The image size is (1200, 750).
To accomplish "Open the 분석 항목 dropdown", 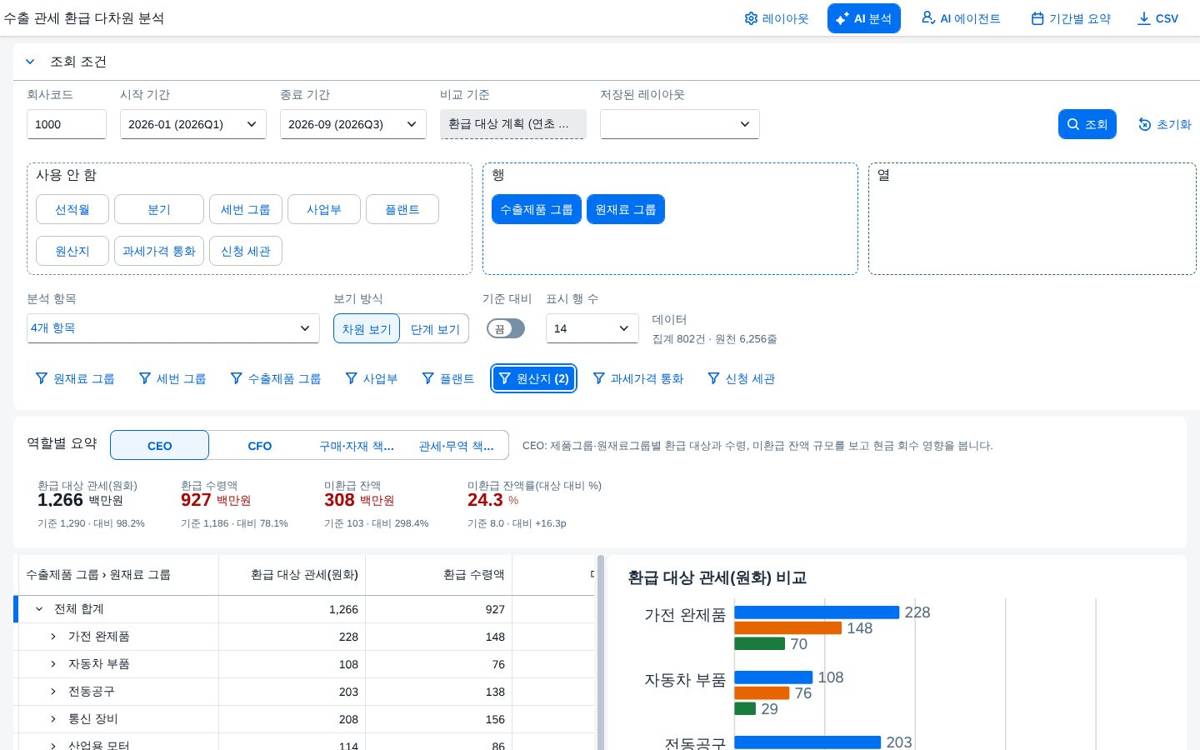I will tap(173, 328).
